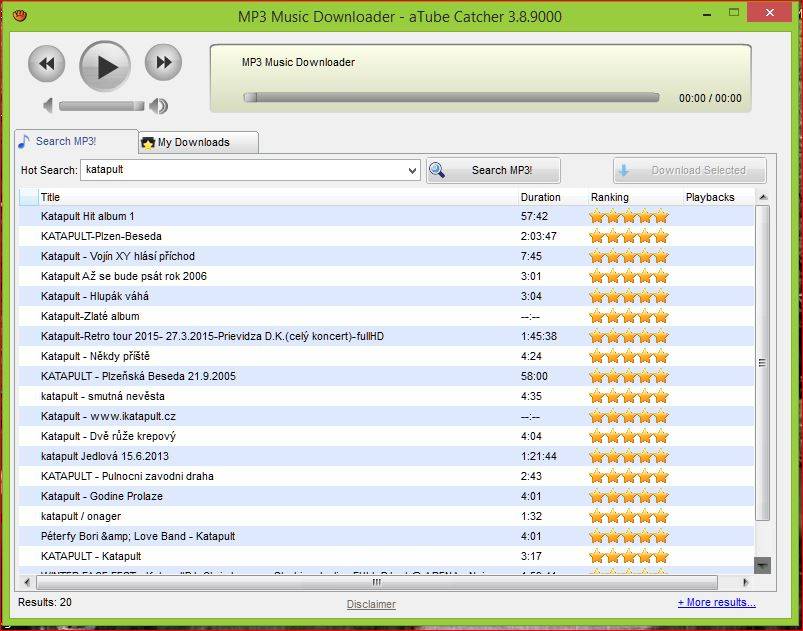Skip back with the rewind button
This screenshot has width=803, height=631.
(x=47, y=64)
